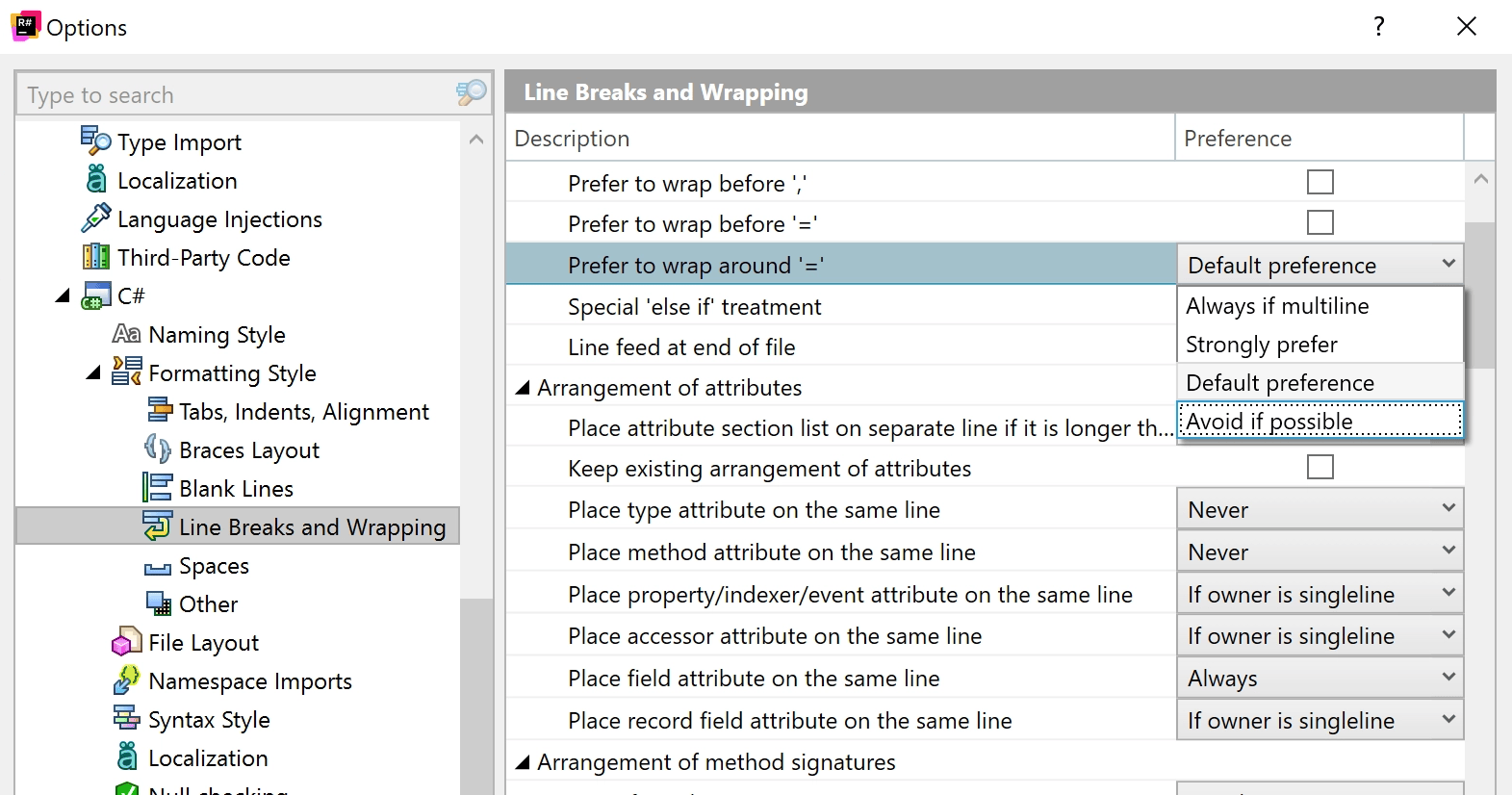Click the Braces Layout icon
The image size is (1512, 795).
pyautogui.click(x=157, y=449)
